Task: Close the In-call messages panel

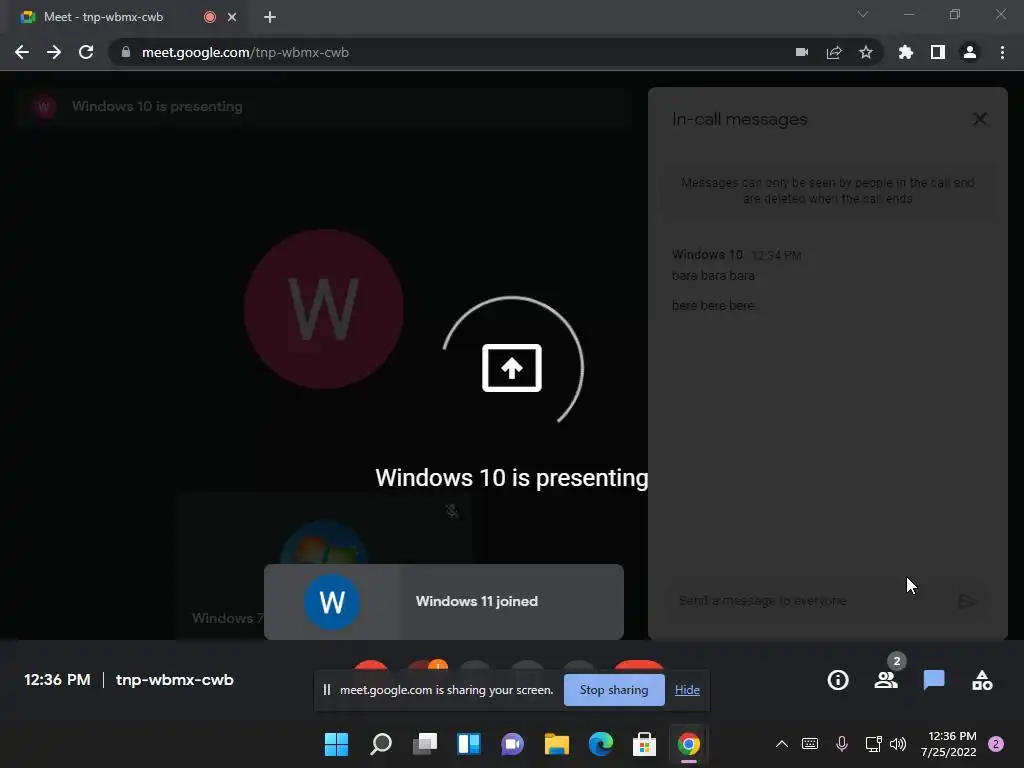Action: coord(980,119)
